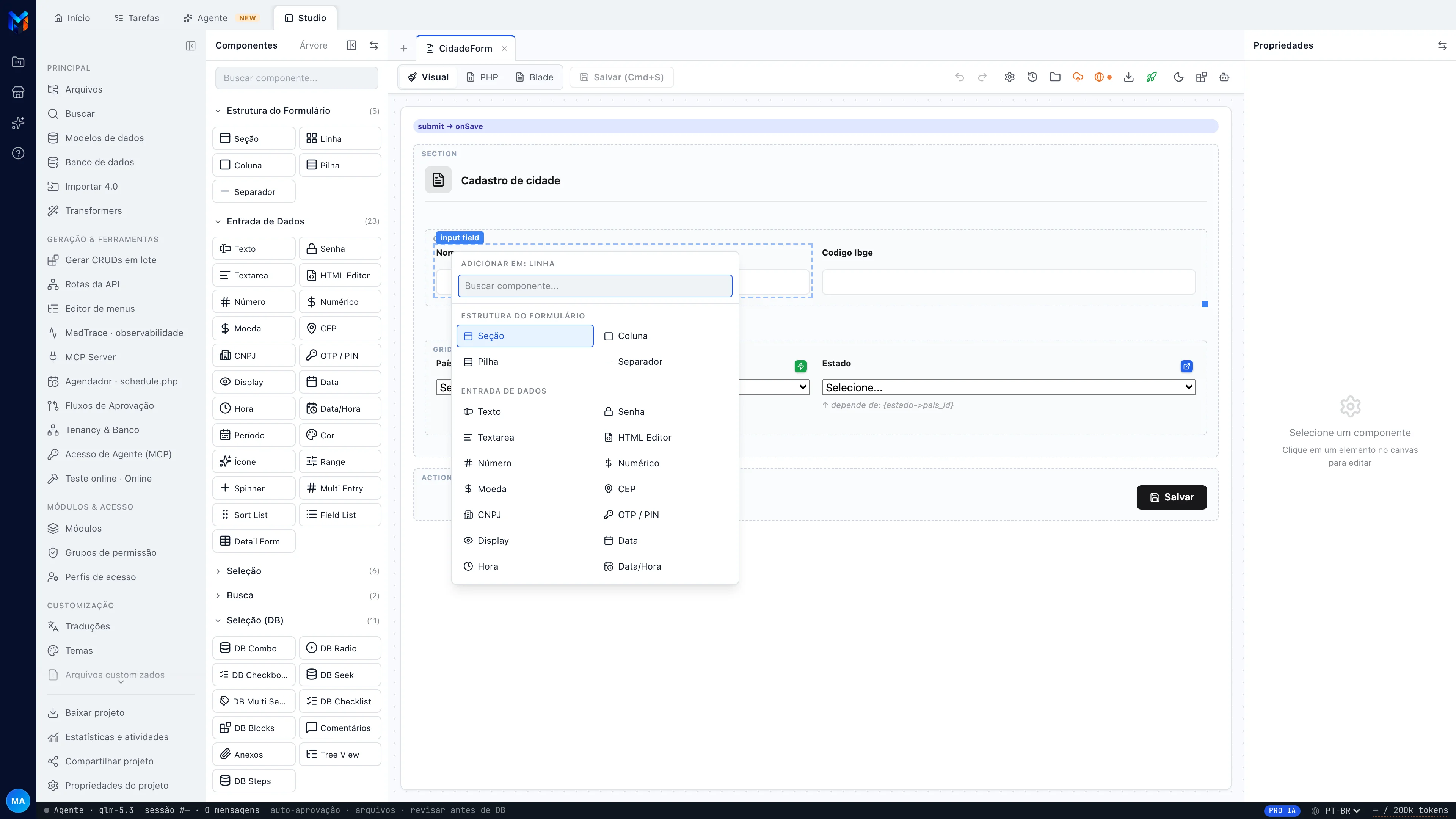Viewport: 1456px width, 819px height.
Task: Click the robot icon in the toolbar
Action: 1224,77
